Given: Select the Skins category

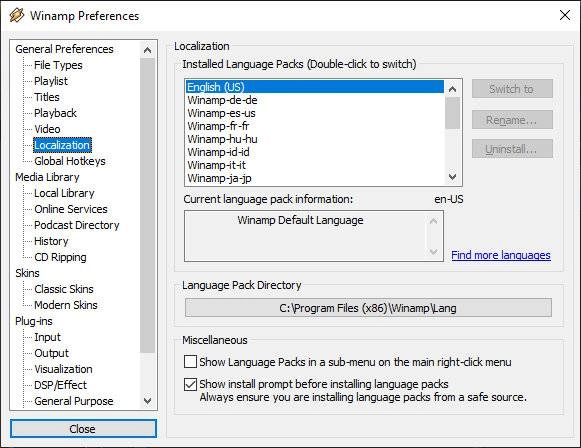Looking at the screenshot, I should 27,273.
